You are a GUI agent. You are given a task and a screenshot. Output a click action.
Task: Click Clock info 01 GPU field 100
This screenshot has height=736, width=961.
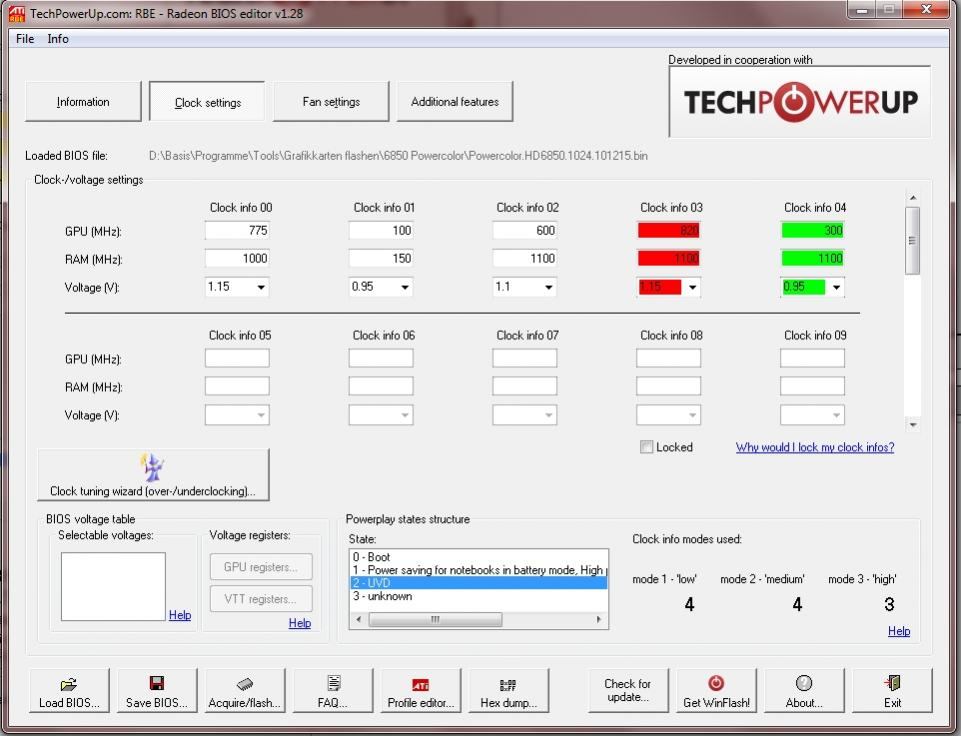[381, 230]
